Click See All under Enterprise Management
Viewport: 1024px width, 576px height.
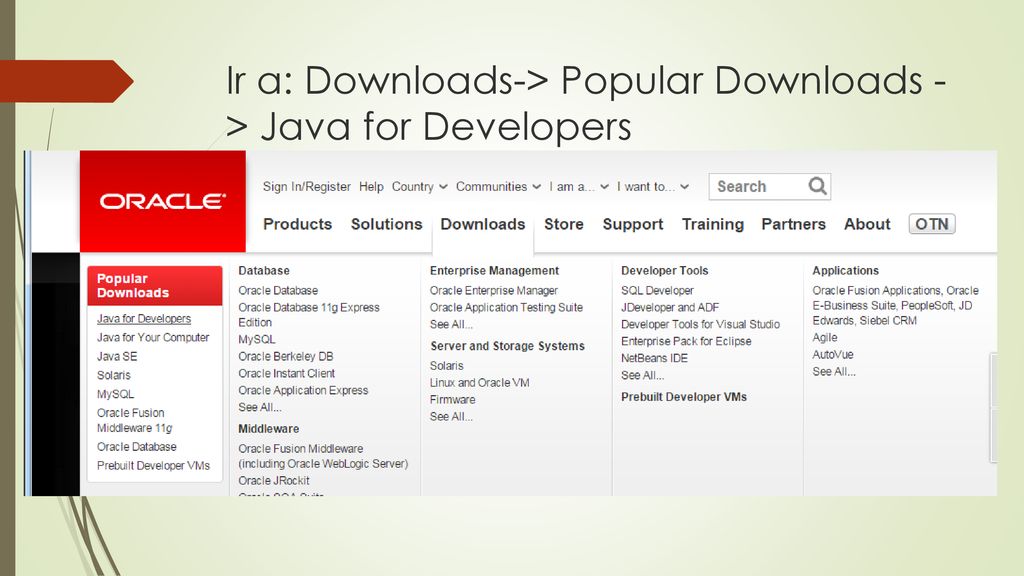pyautogui.click(x=451, y=325)
